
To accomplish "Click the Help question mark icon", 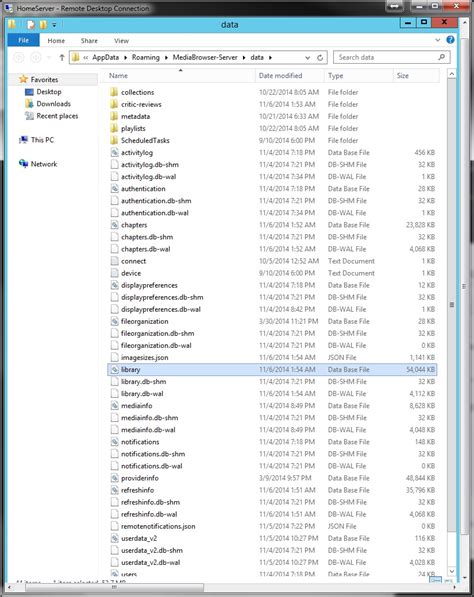I will click(x=450, y=40).
